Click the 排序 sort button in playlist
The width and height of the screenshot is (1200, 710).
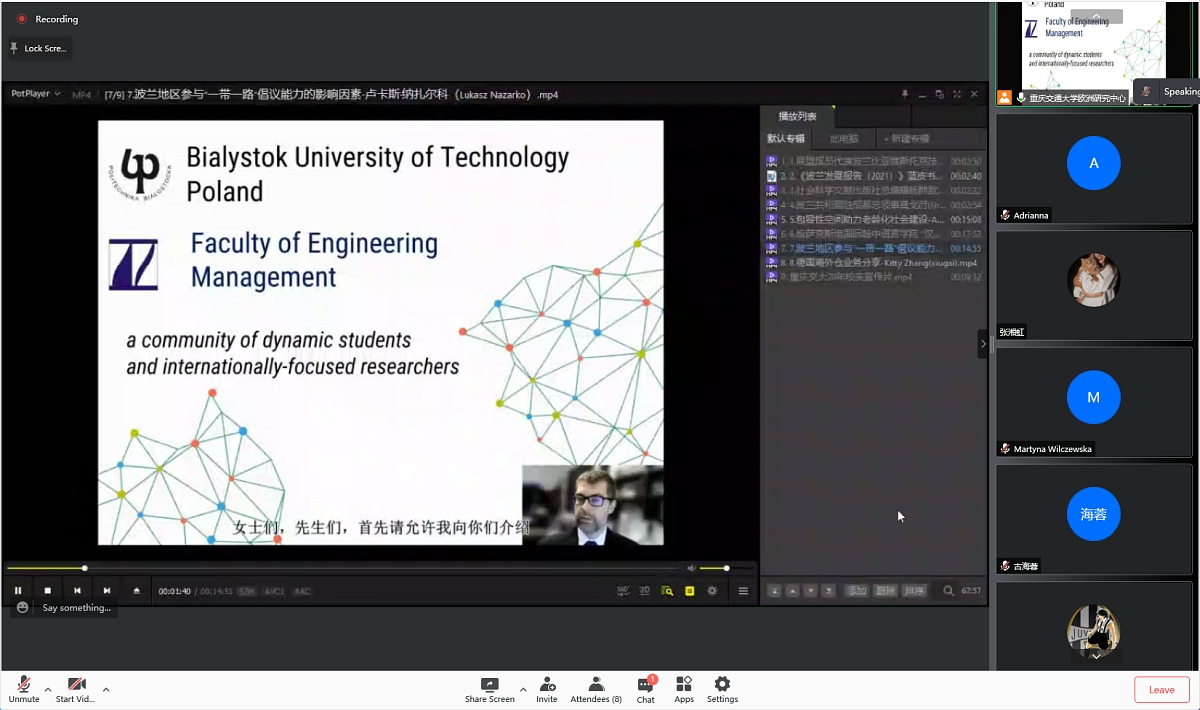[x=914, y=591]
